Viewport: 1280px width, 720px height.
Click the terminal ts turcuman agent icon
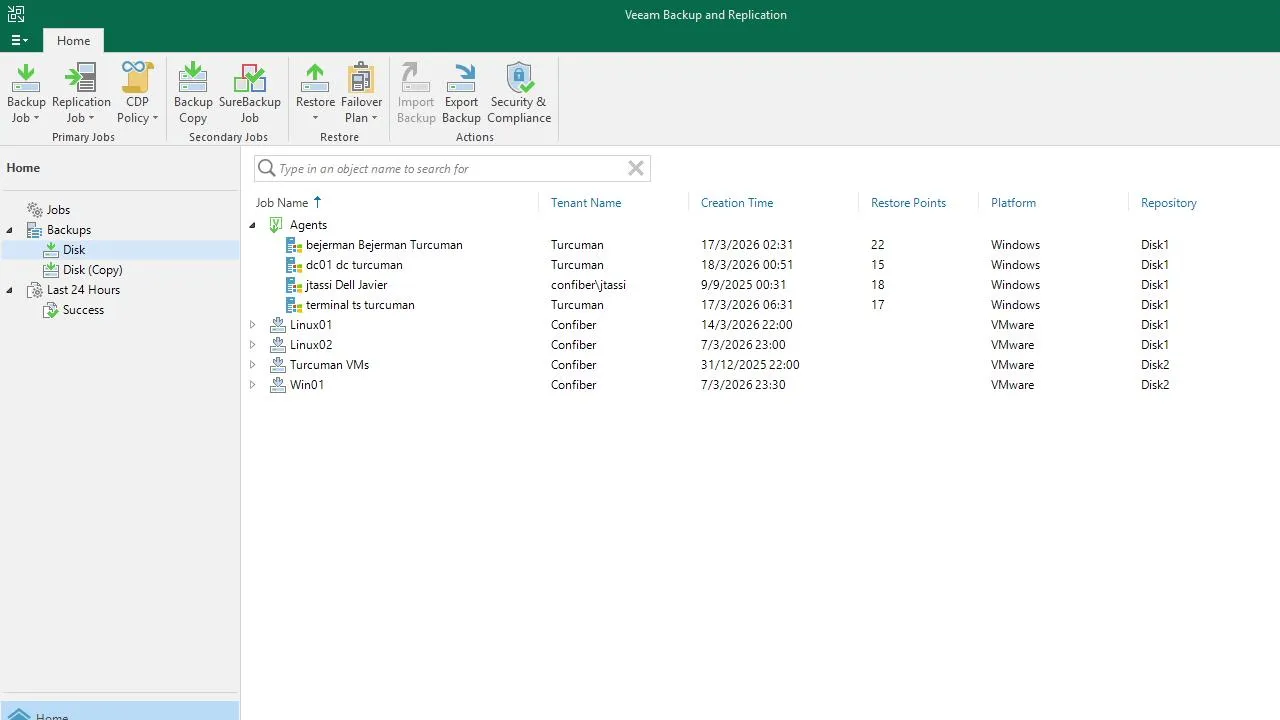pos(294,305)
